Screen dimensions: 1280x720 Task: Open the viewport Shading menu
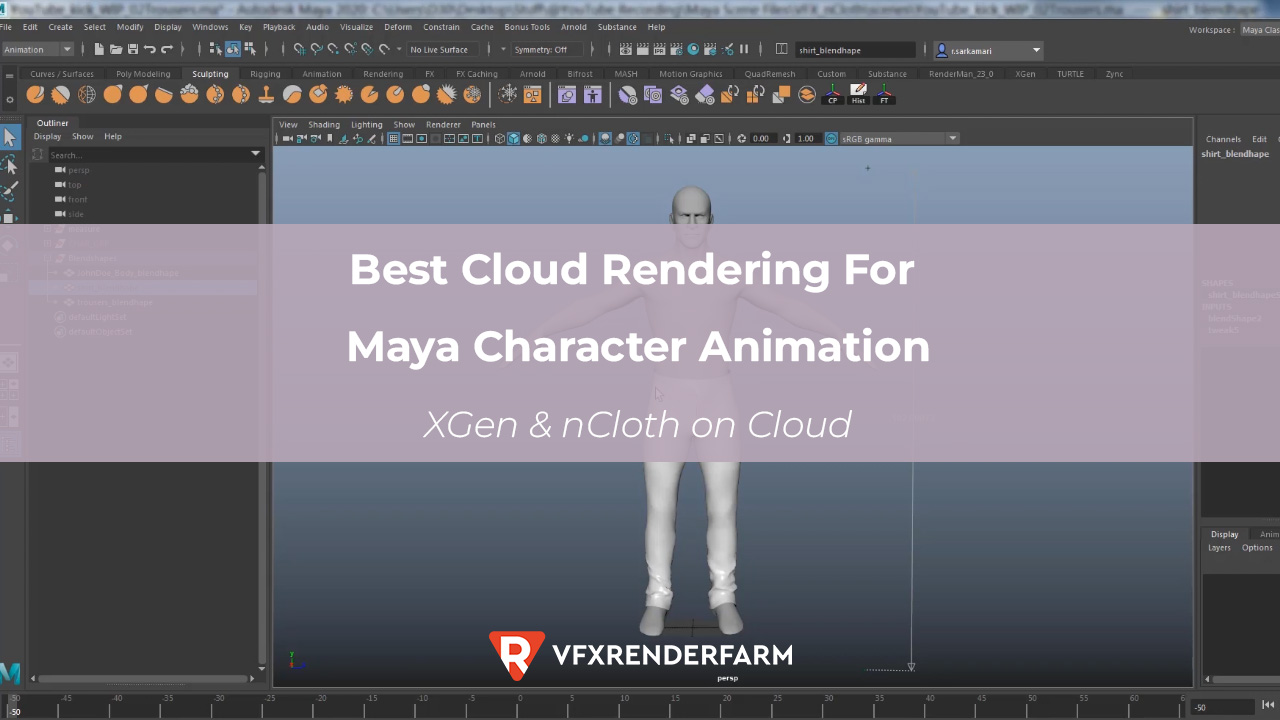[x=324, y=125]
